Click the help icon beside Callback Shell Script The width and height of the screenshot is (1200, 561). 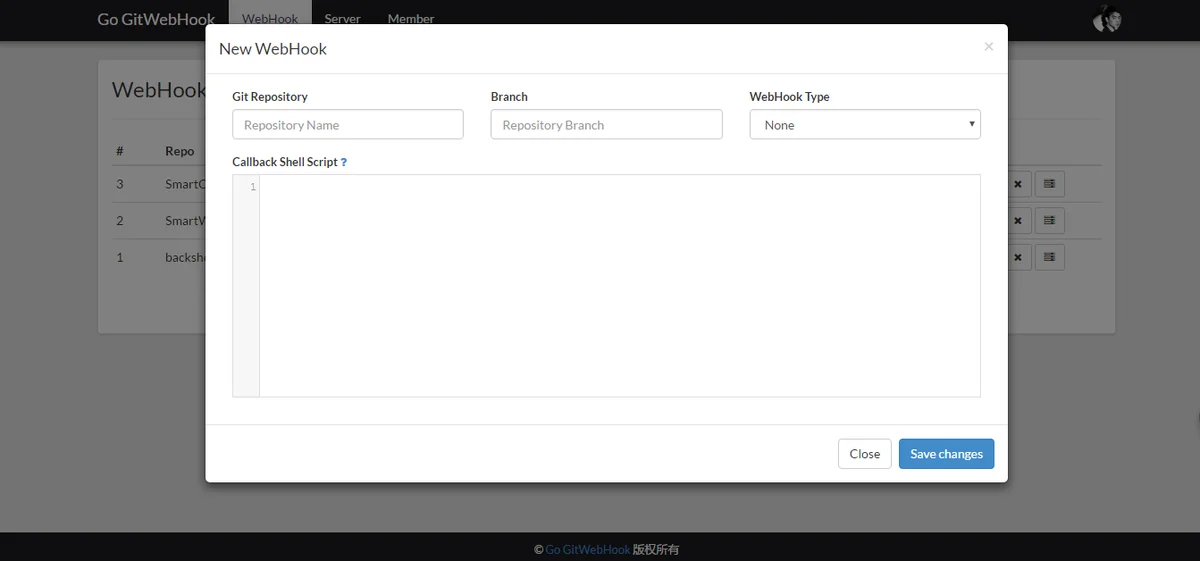(x=344, y=162)
